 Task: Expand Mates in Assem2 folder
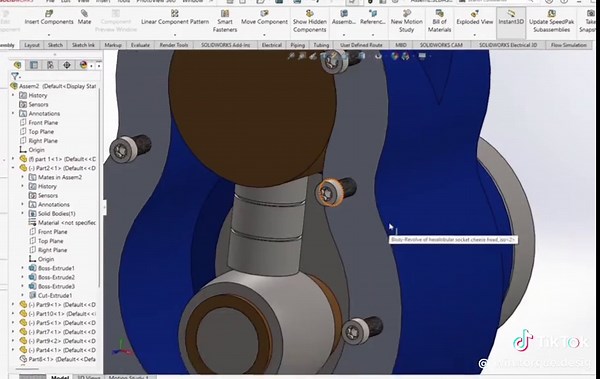click(x=22, y=177)
